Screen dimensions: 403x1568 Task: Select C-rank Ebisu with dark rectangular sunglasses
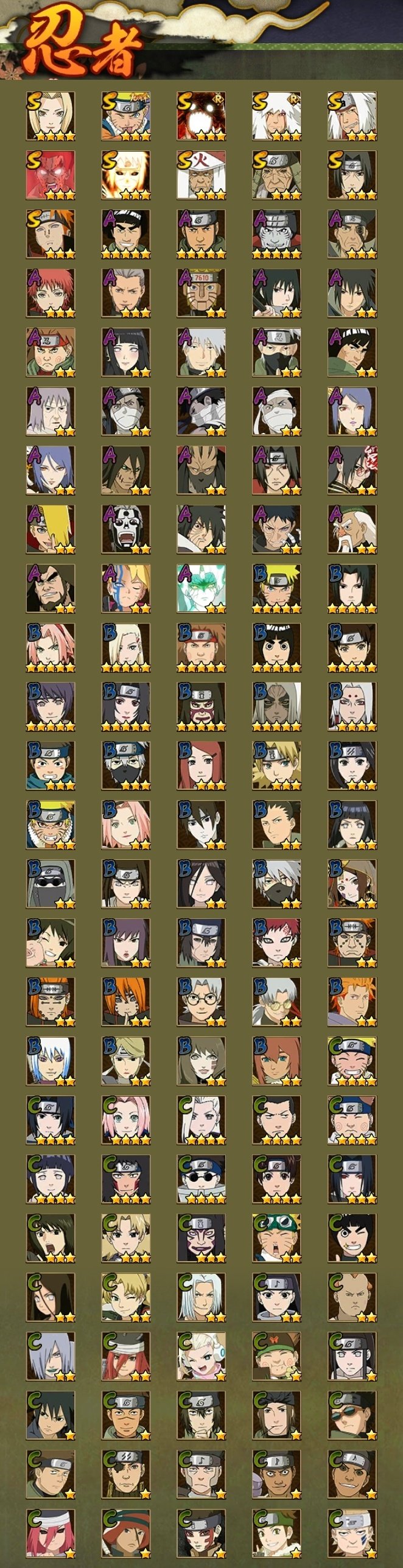(x=352, y=1416)
